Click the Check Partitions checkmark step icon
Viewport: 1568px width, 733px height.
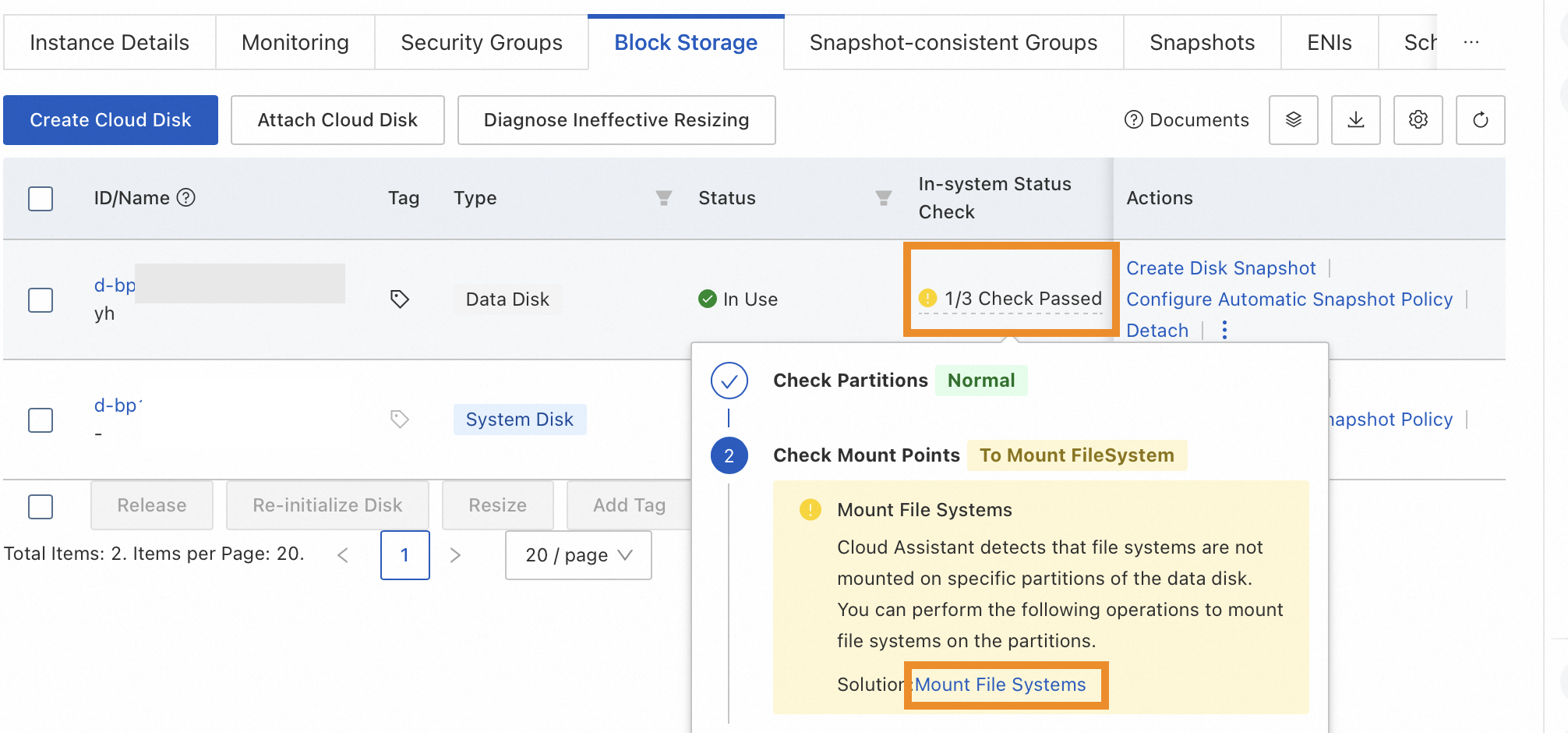pyautogui.click(x=729, y=381)
